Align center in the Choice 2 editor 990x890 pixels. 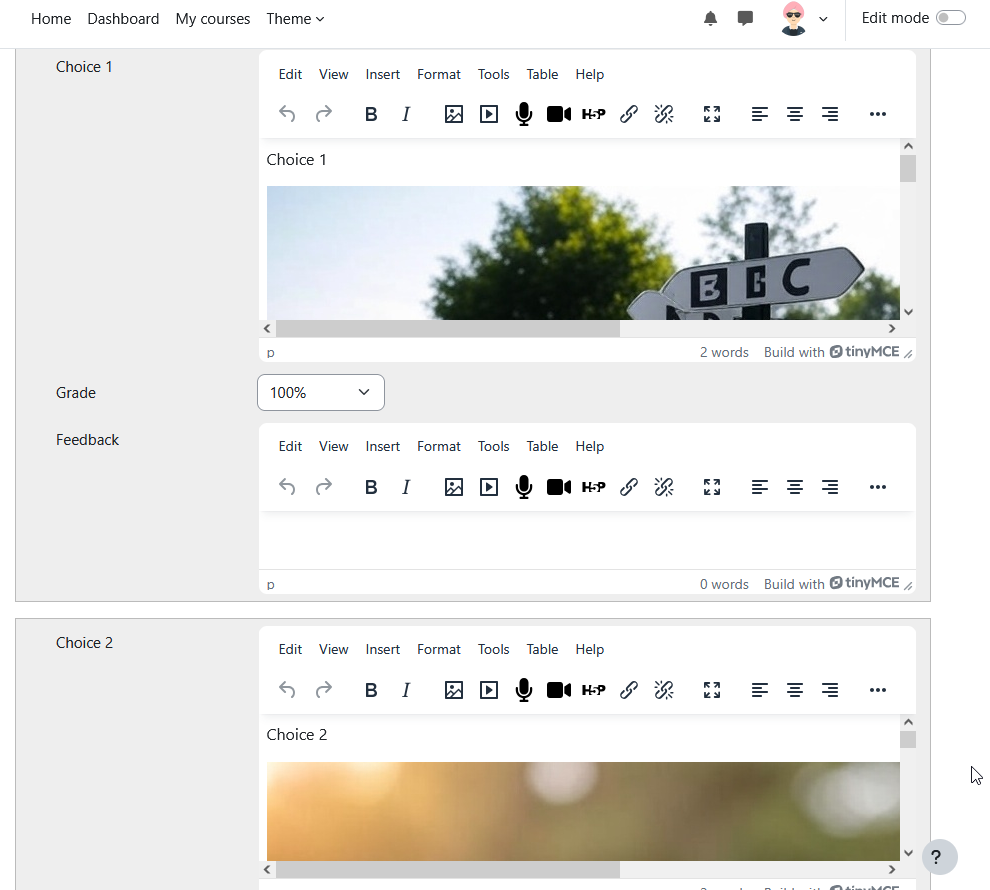tap(794, 690)
